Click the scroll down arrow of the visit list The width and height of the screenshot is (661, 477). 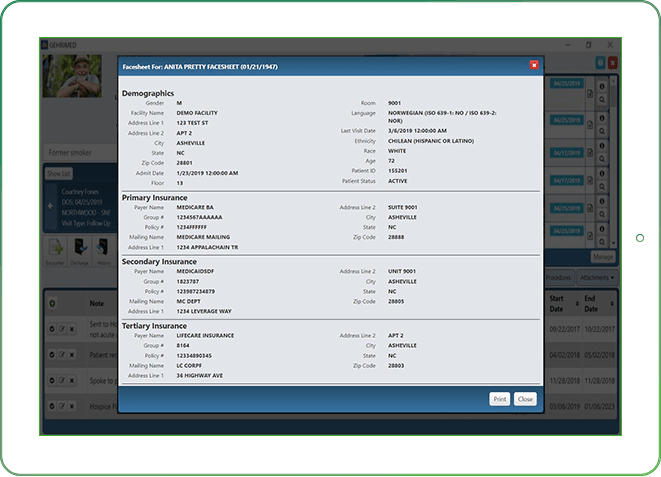pyautogui.click(x=613, y=240)
